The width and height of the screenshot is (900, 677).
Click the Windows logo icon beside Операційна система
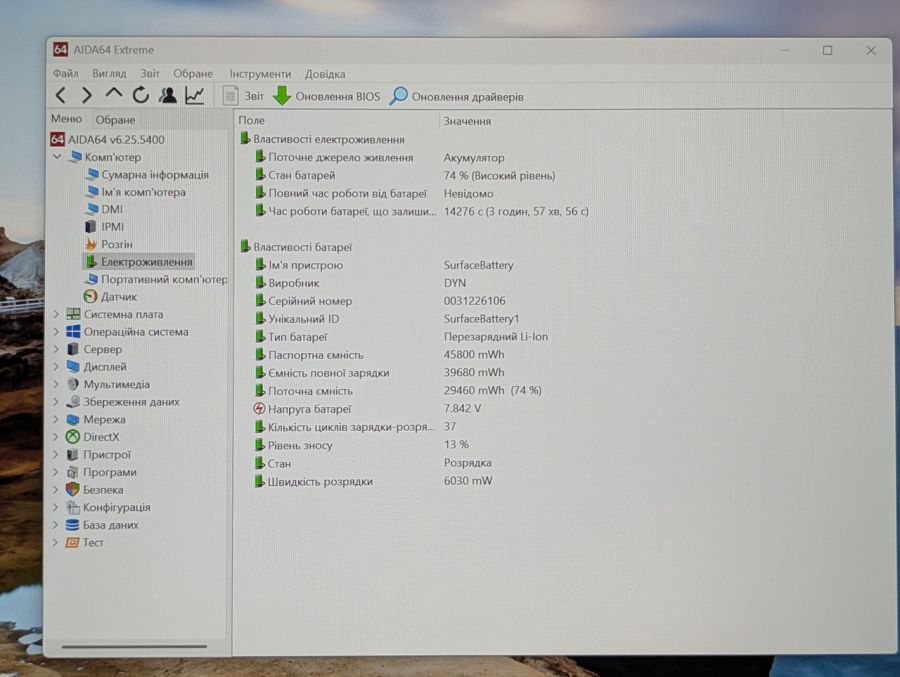click(x=73, y=332)
